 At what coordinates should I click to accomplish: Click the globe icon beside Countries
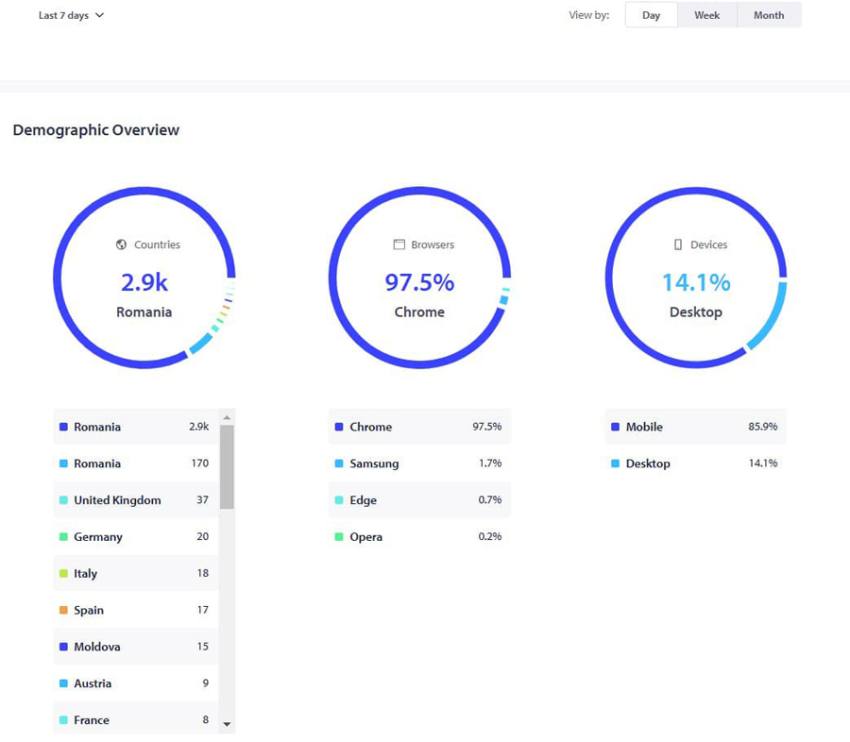pyautogui.click(x=121, y=245)
